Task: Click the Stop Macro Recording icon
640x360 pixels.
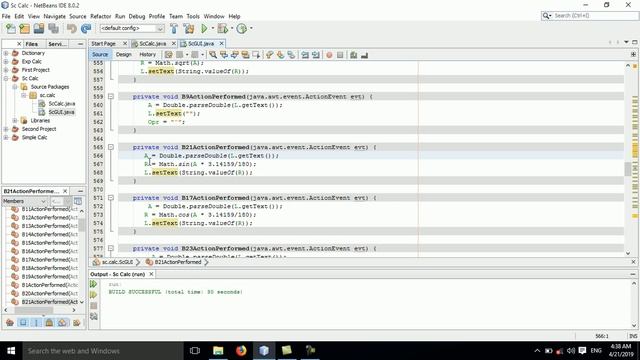Action: tap(340, 55)
